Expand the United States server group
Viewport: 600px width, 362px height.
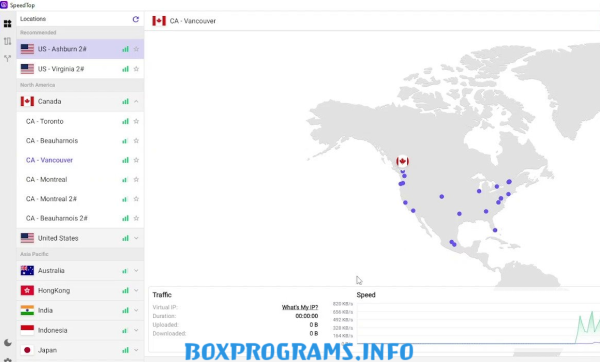136,238
